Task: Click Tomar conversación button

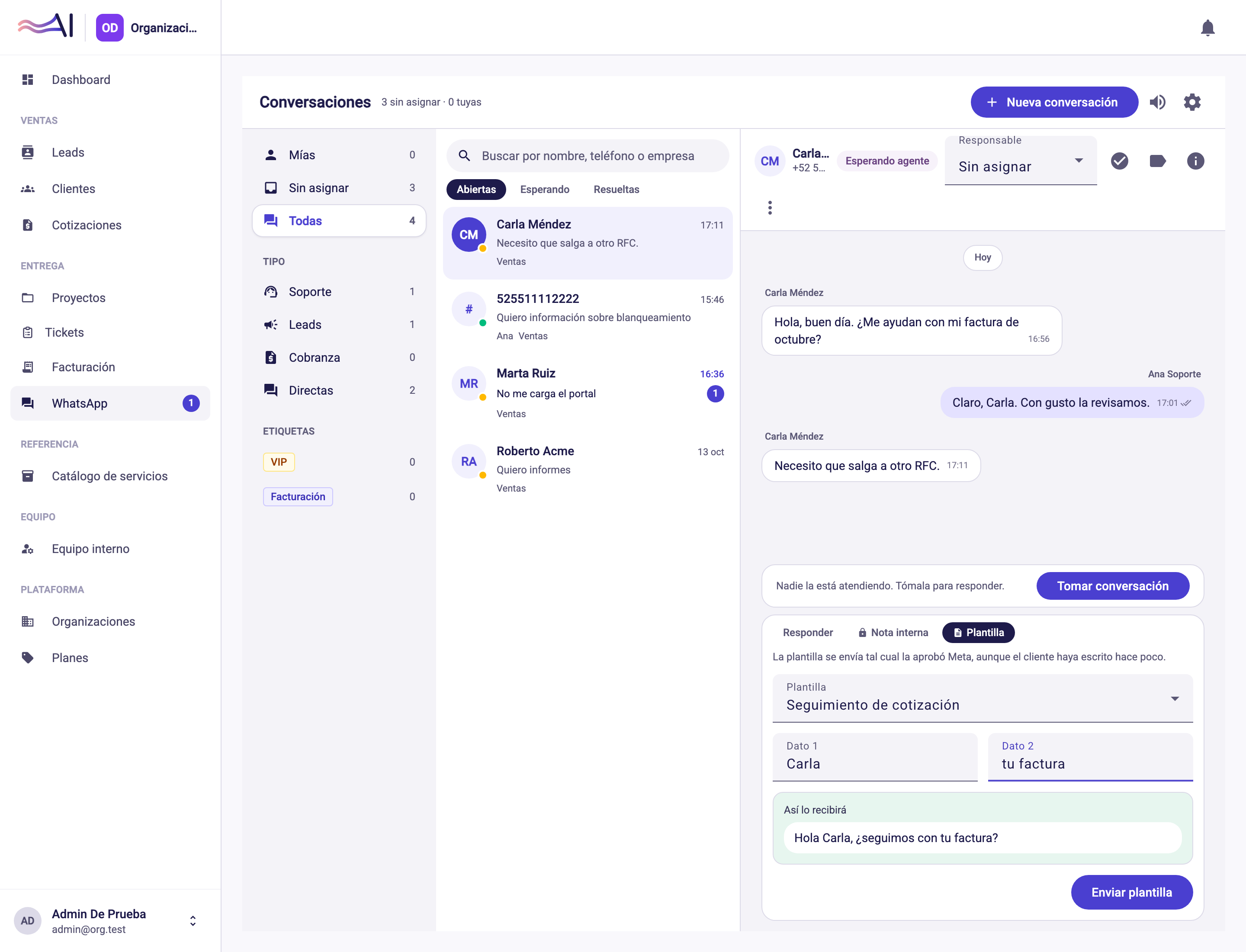Action: click(1112, 586)
